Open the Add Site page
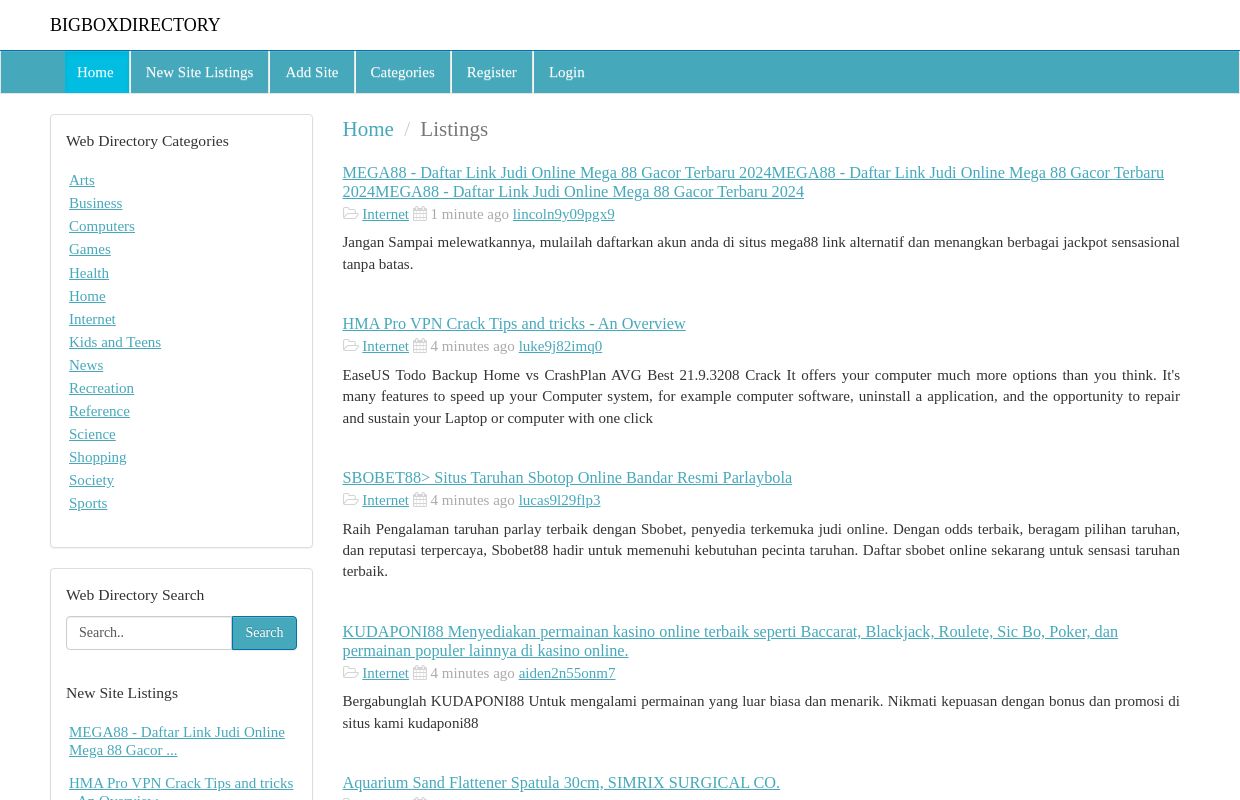Image resolution: width=1240 pixels, height=800 pixels. pyautogui.click(x=312, y=72)
